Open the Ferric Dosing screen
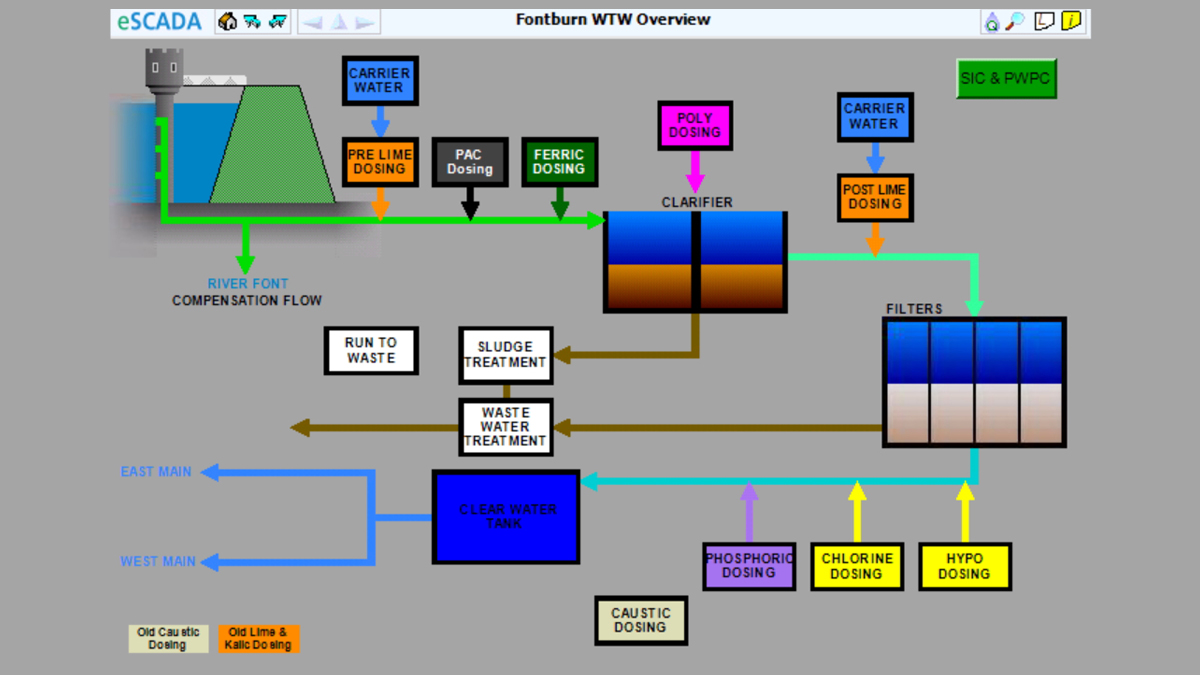The width and height of the screenshot is (1200, 675). pos(559,162)
